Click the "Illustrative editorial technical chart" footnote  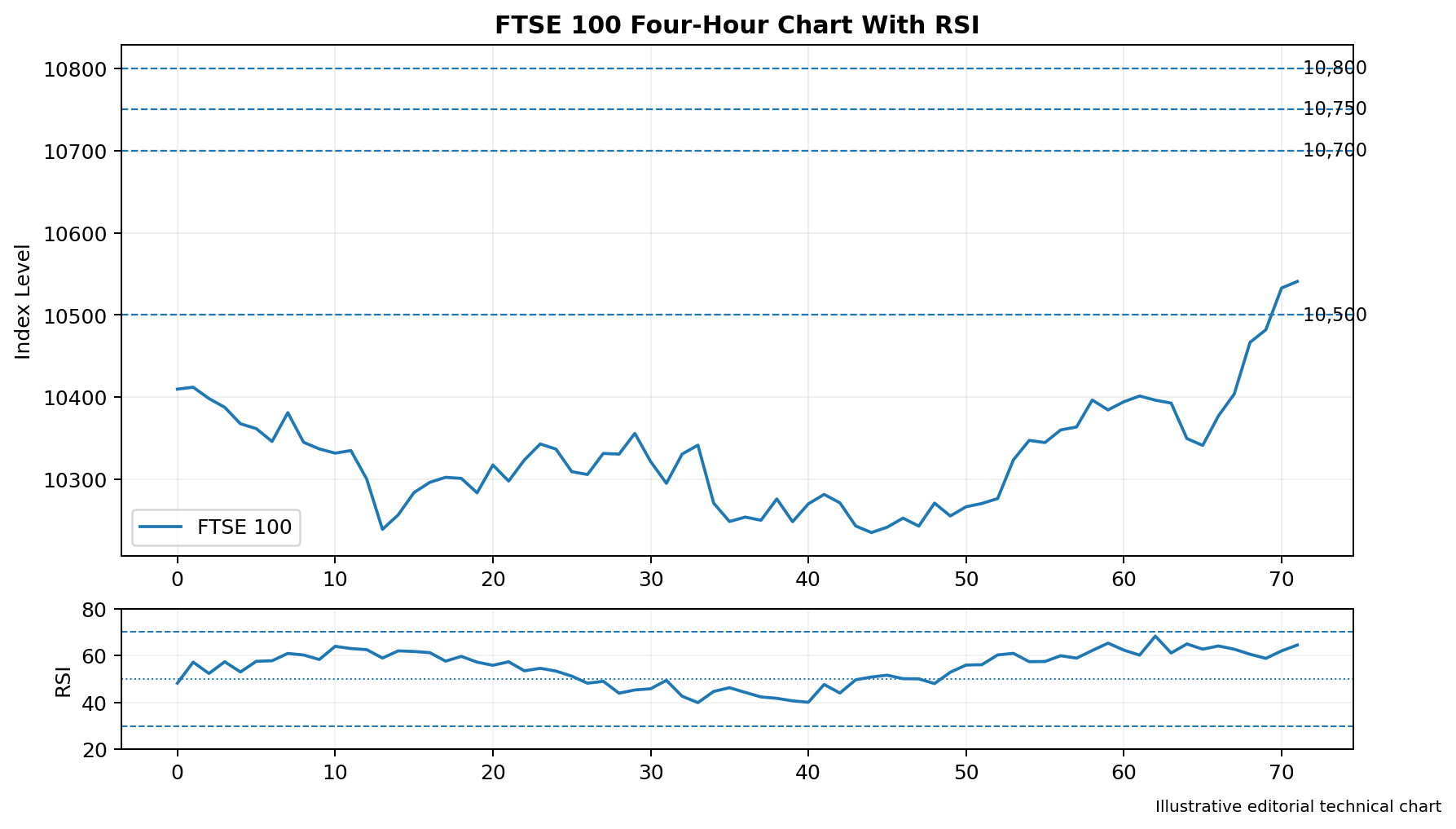click(x=1298, y=807)
